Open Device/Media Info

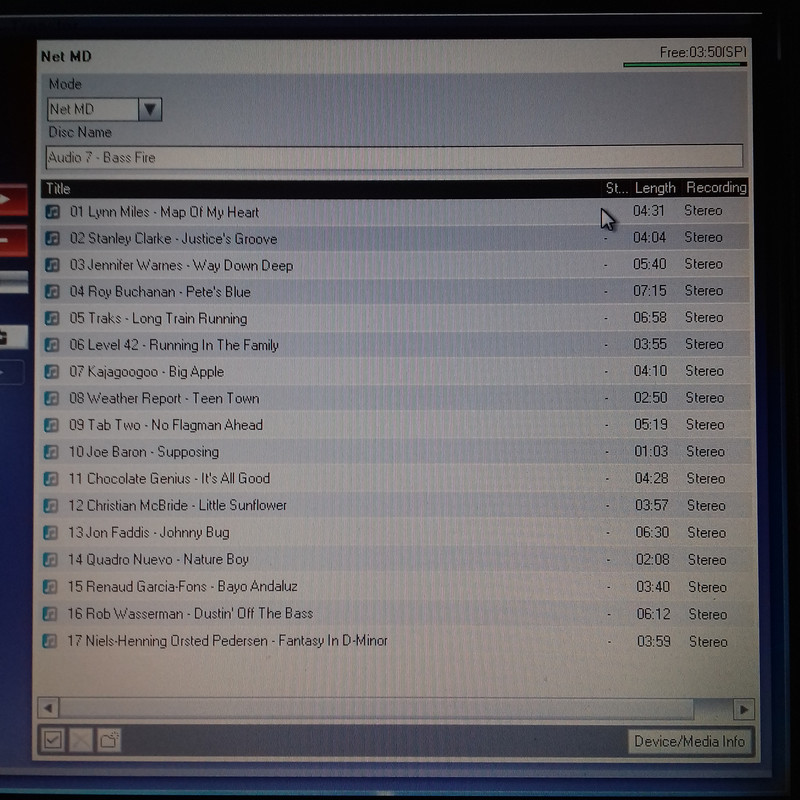click(690, 741)
